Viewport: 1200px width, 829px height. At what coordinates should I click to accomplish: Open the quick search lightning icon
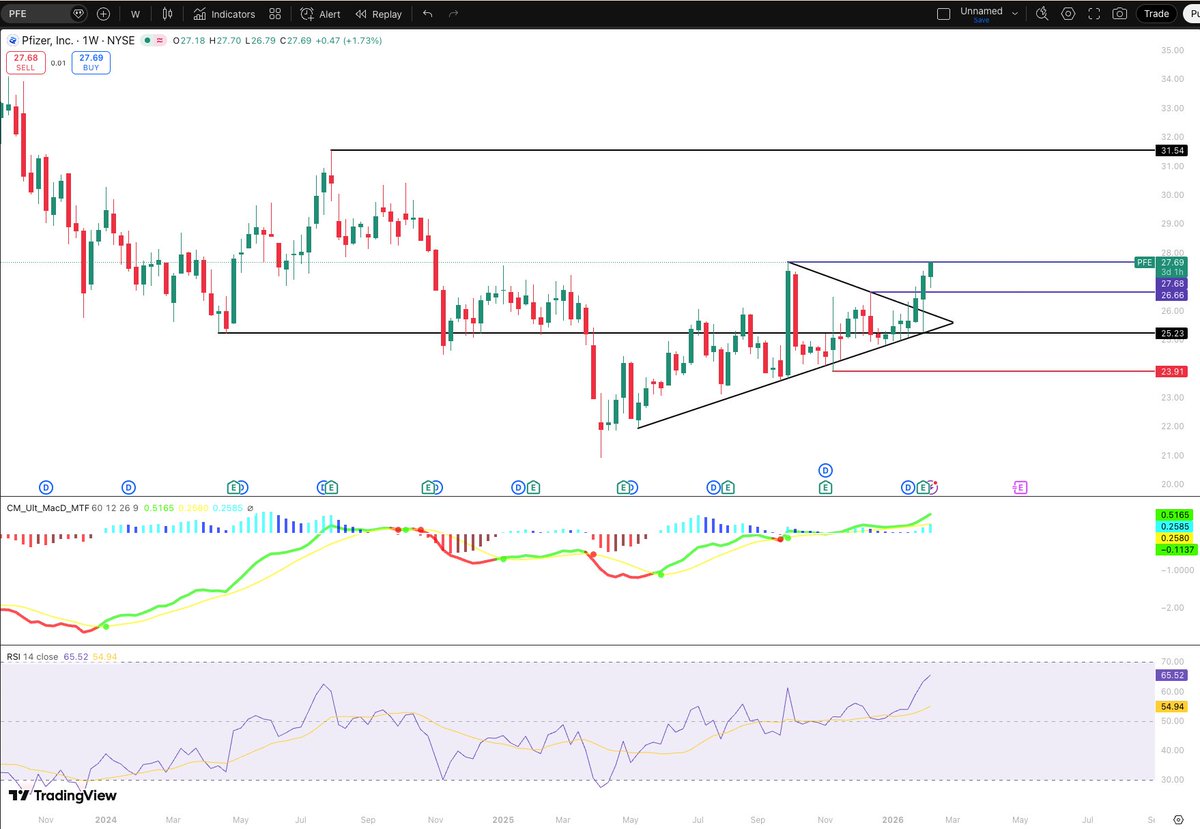1043,14
